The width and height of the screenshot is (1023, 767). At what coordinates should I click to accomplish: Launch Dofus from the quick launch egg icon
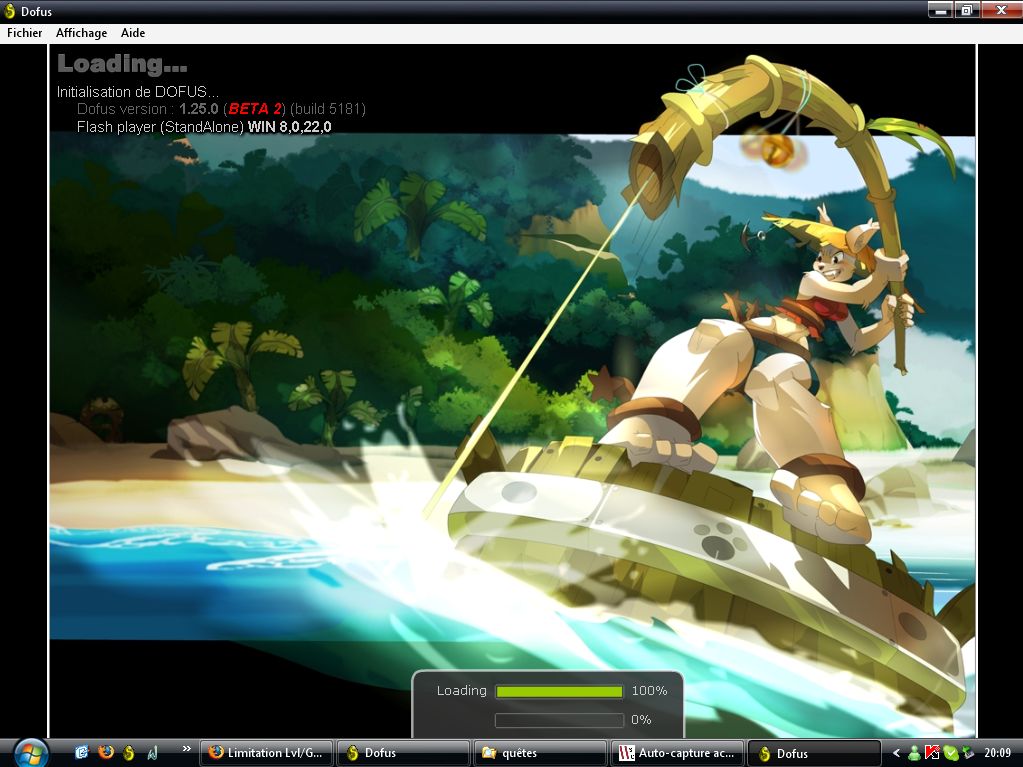coord(129,752)
